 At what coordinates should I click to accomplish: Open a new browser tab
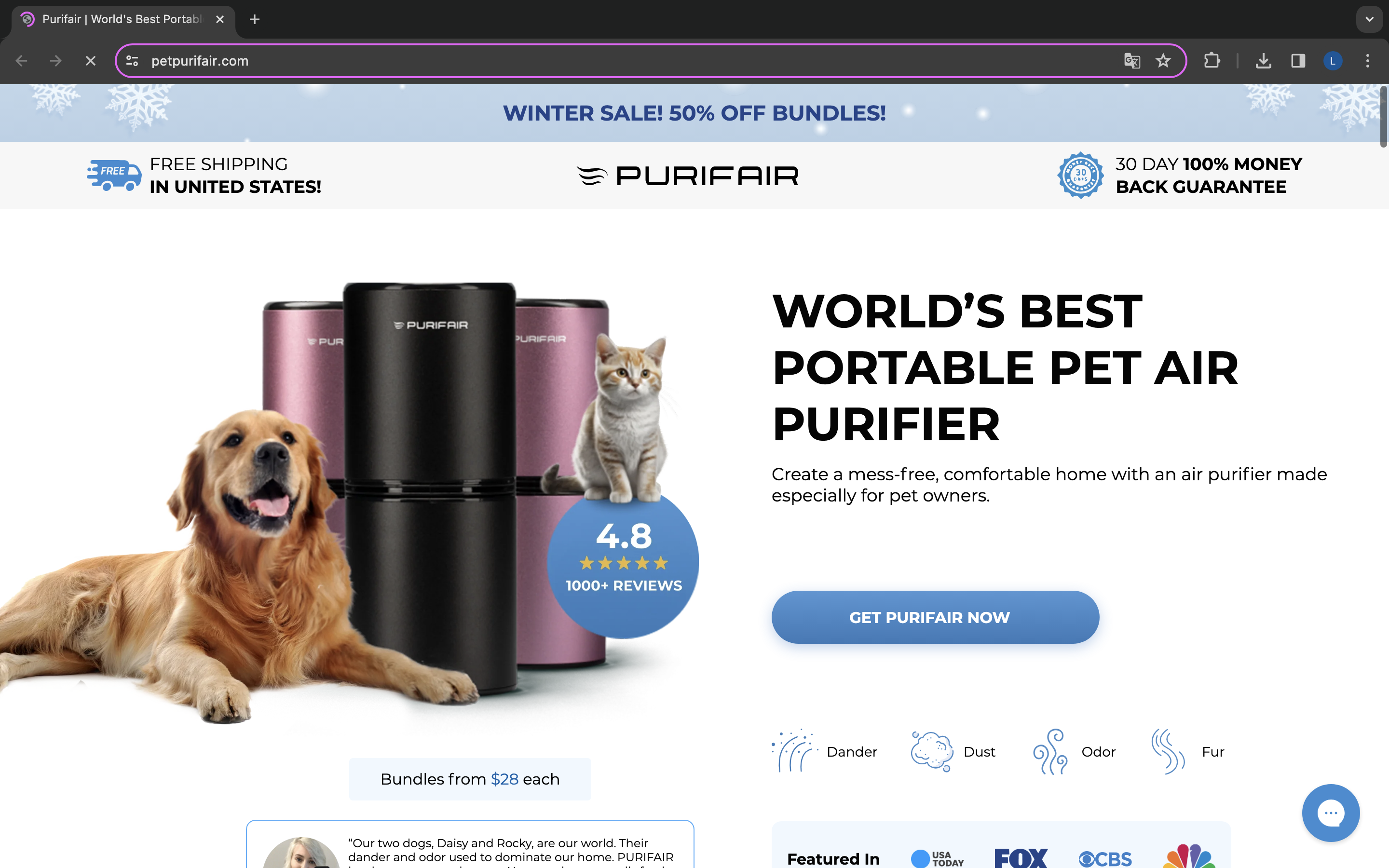[255, 19]
